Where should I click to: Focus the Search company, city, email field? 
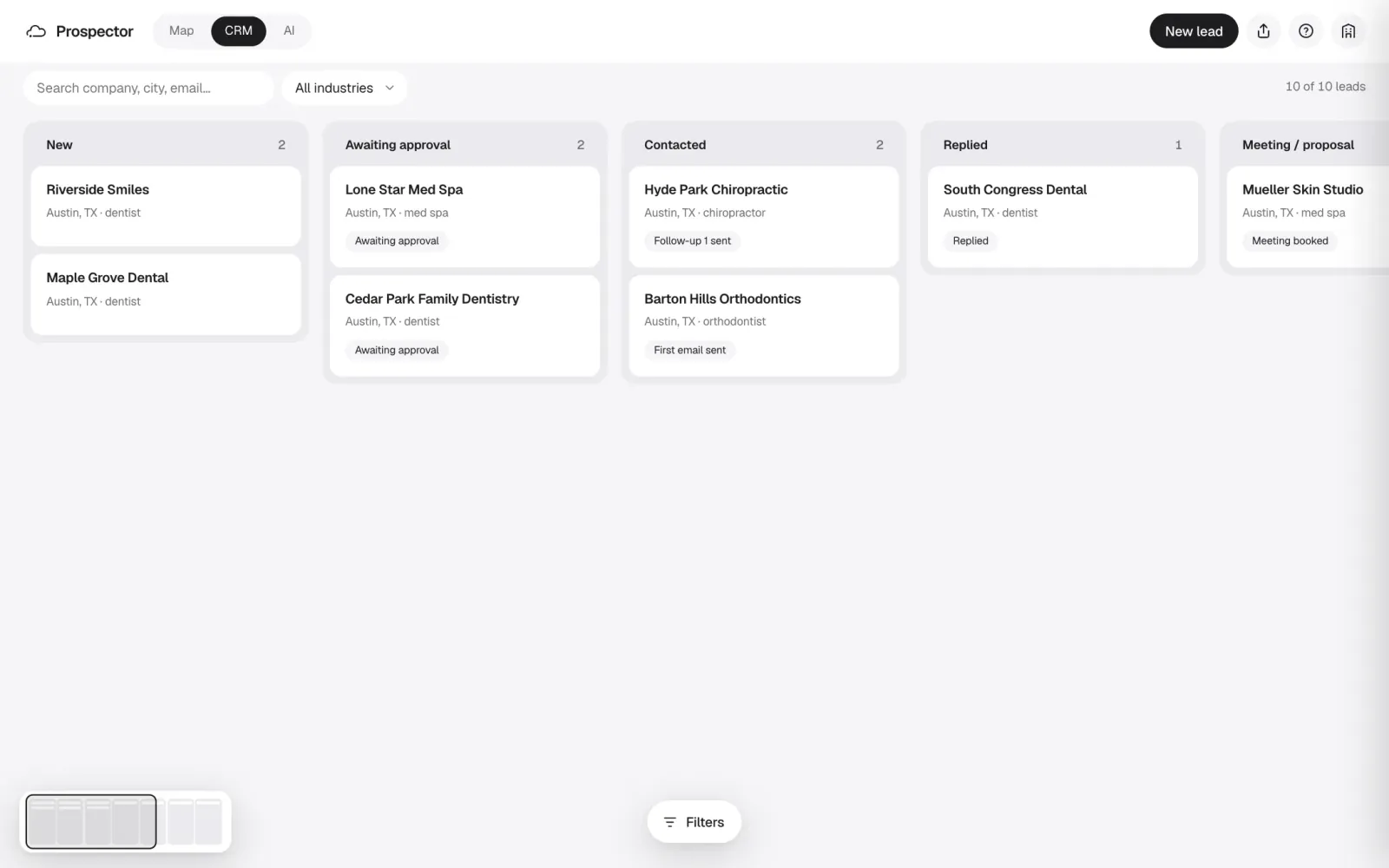[148, 88]
